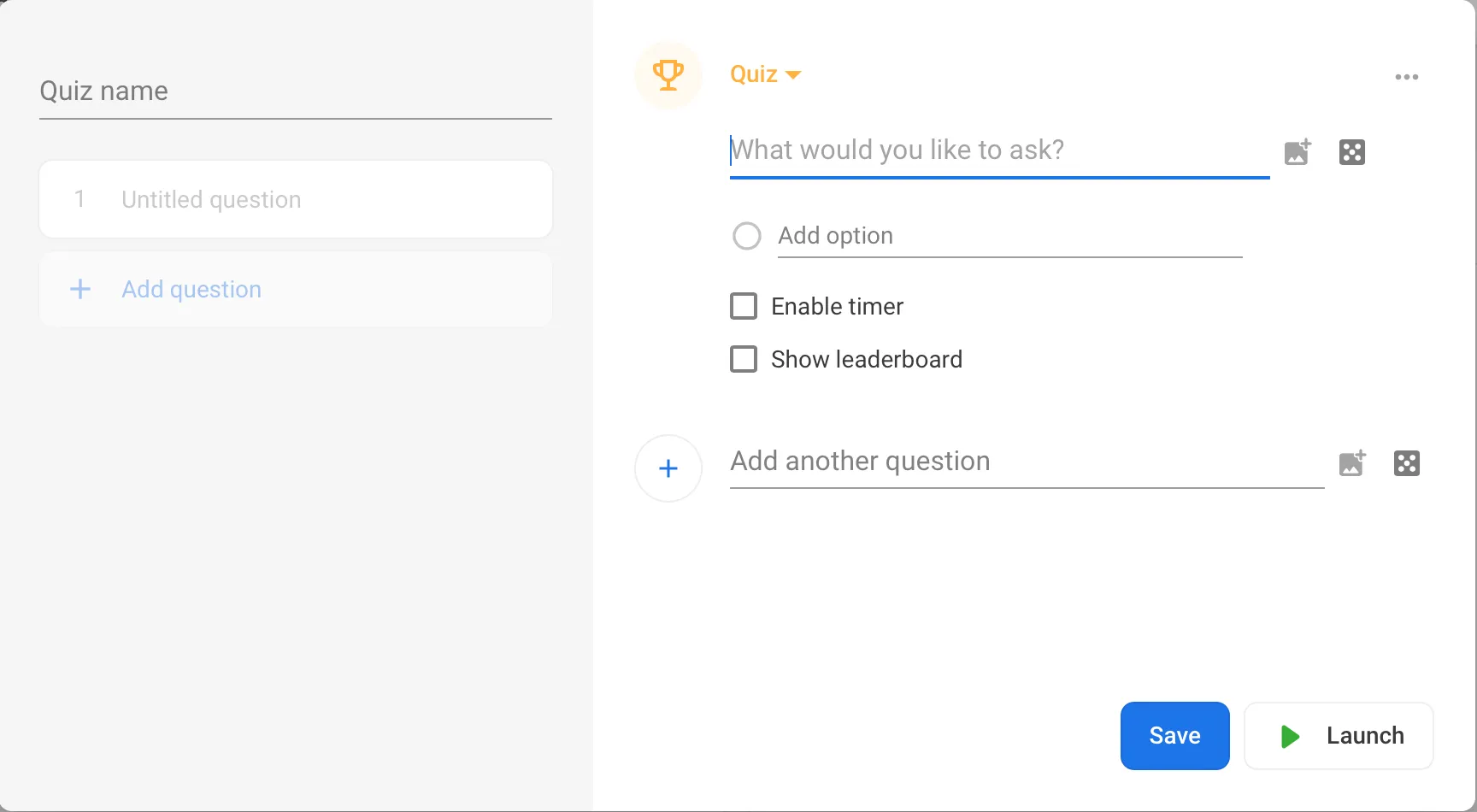Focus the Quiz name field

pos(296,91)
